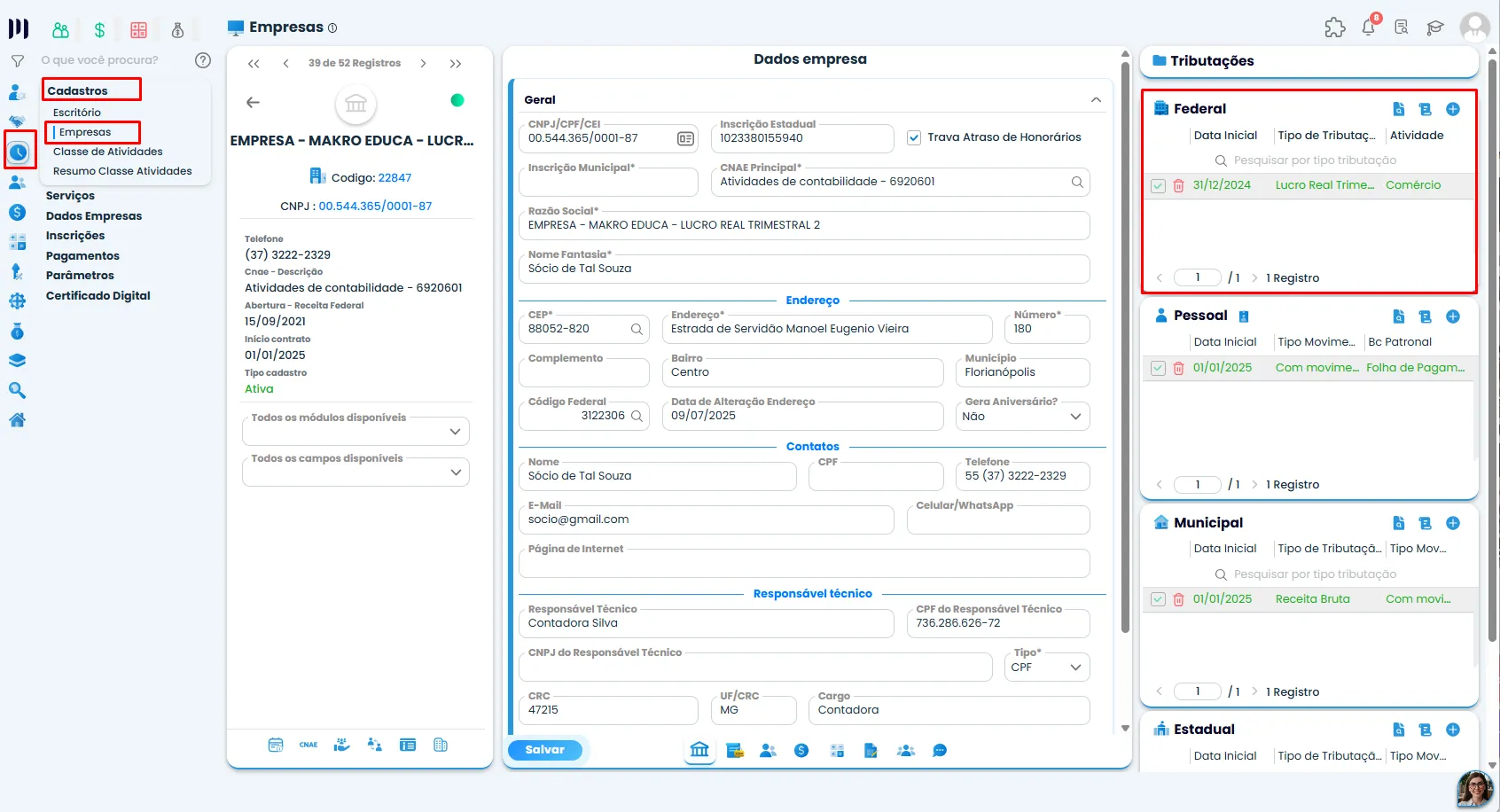Open the dollar sign financial module
The image size is (1500, 812).
pyautogui.click(x=99, y=30)
